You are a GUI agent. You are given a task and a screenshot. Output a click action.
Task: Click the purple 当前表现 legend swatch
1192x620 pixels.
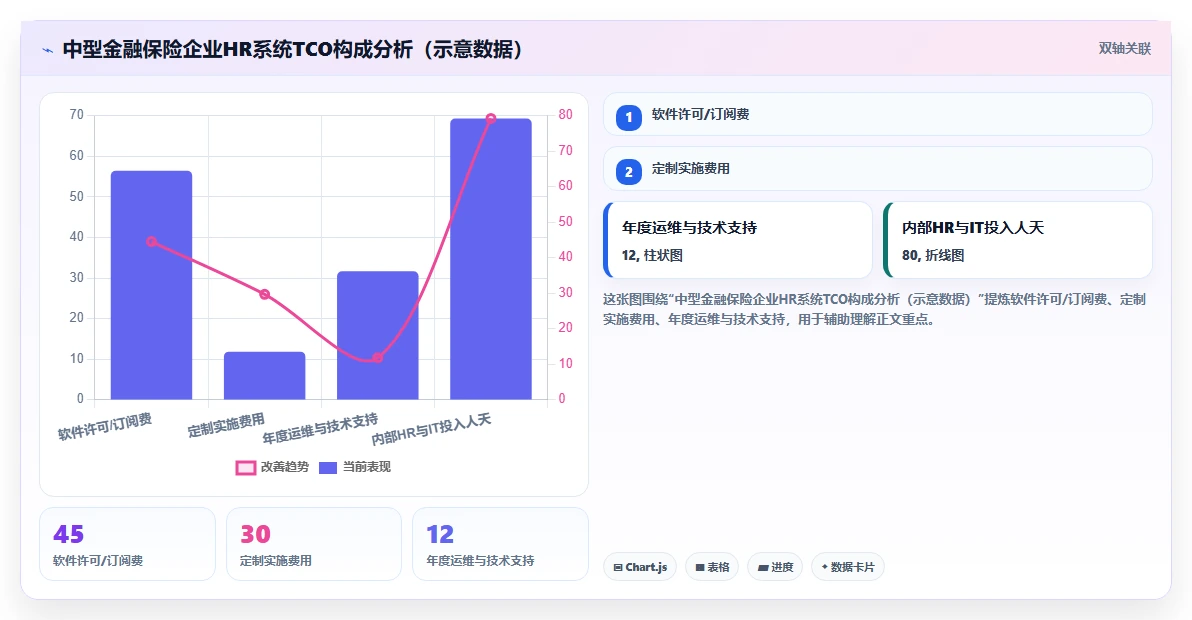tap(328, 468)
